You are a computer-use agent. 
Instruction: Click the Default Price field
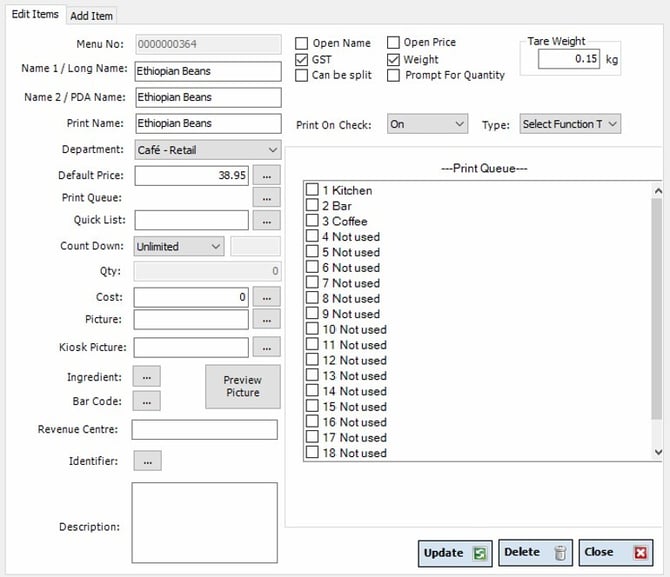[x=191, y=176]
